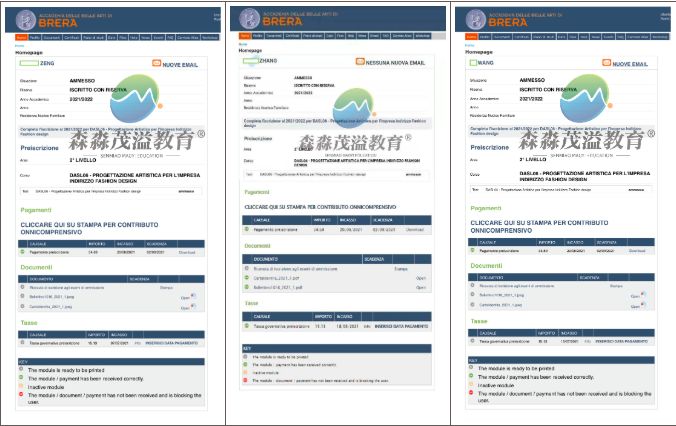This screenshot has width=676, height=426.
Task: Click the email envelope icon in ZHANG page
Action: pyautogui.click(x=360, y=62)
